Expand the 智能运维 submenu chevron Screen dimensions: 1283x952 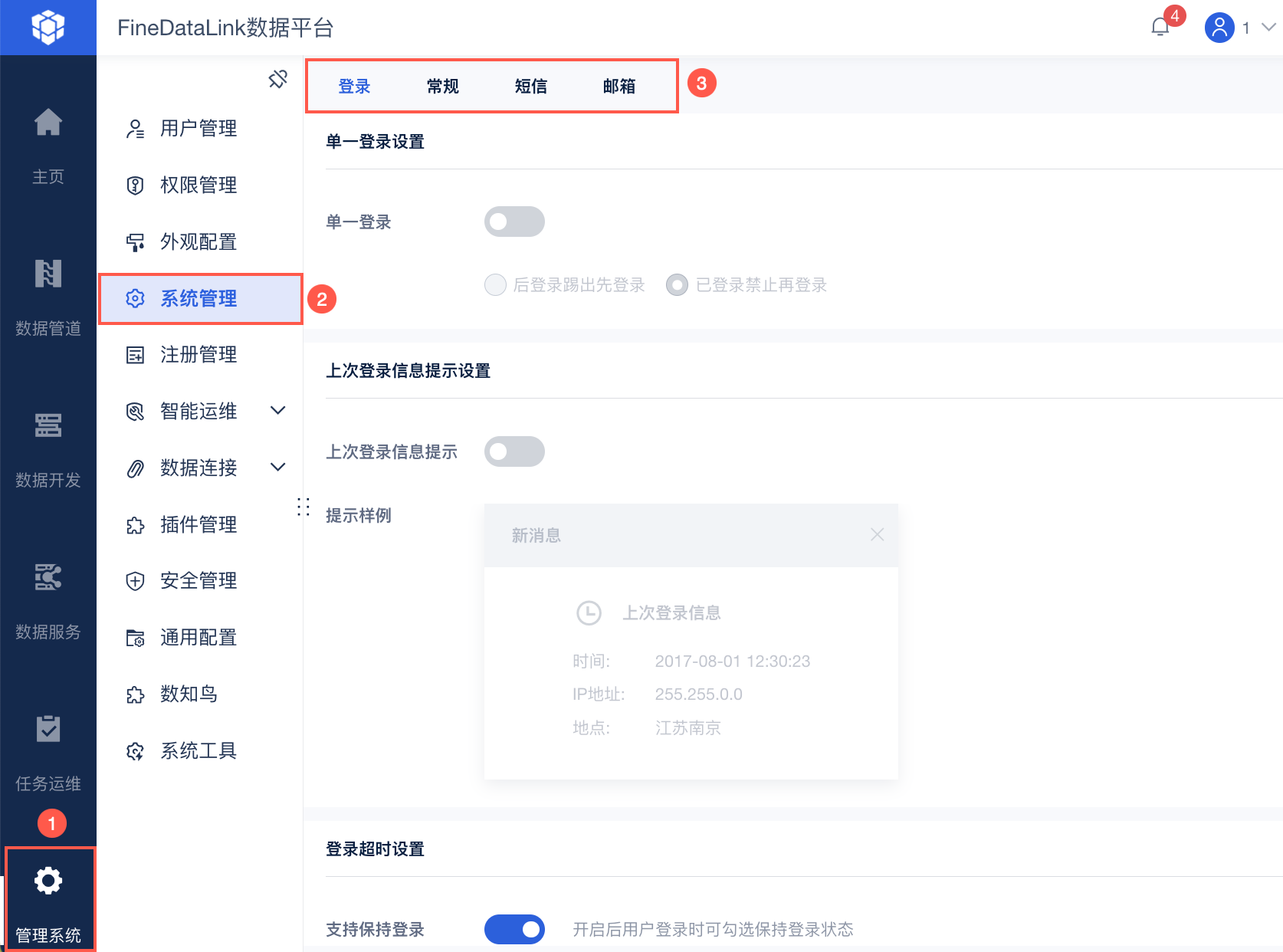pos(278,411)
